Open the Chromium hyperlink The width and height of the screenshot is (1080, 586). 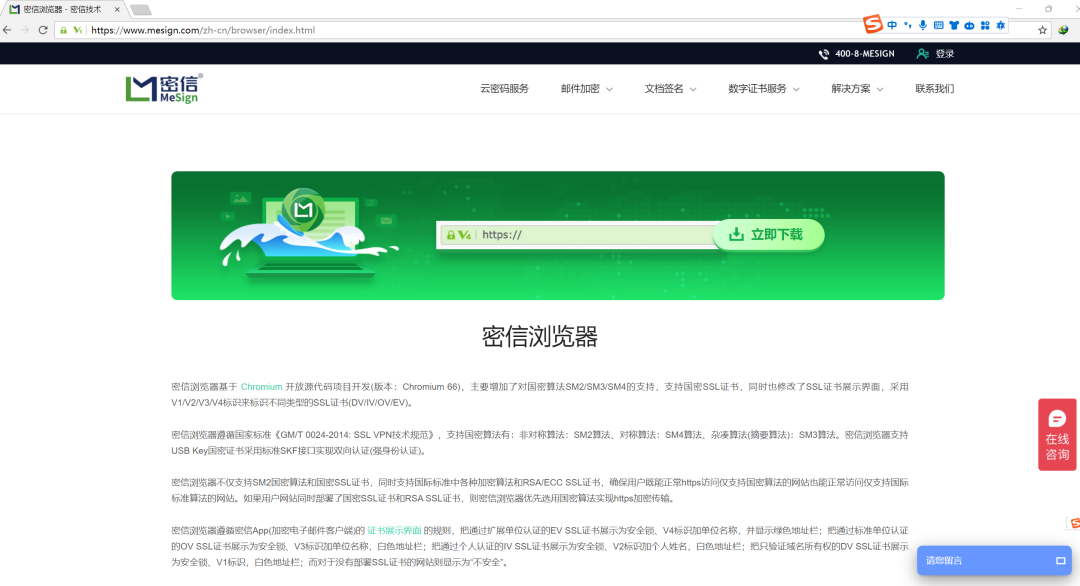pyautogui.click(x=261, y=387)
